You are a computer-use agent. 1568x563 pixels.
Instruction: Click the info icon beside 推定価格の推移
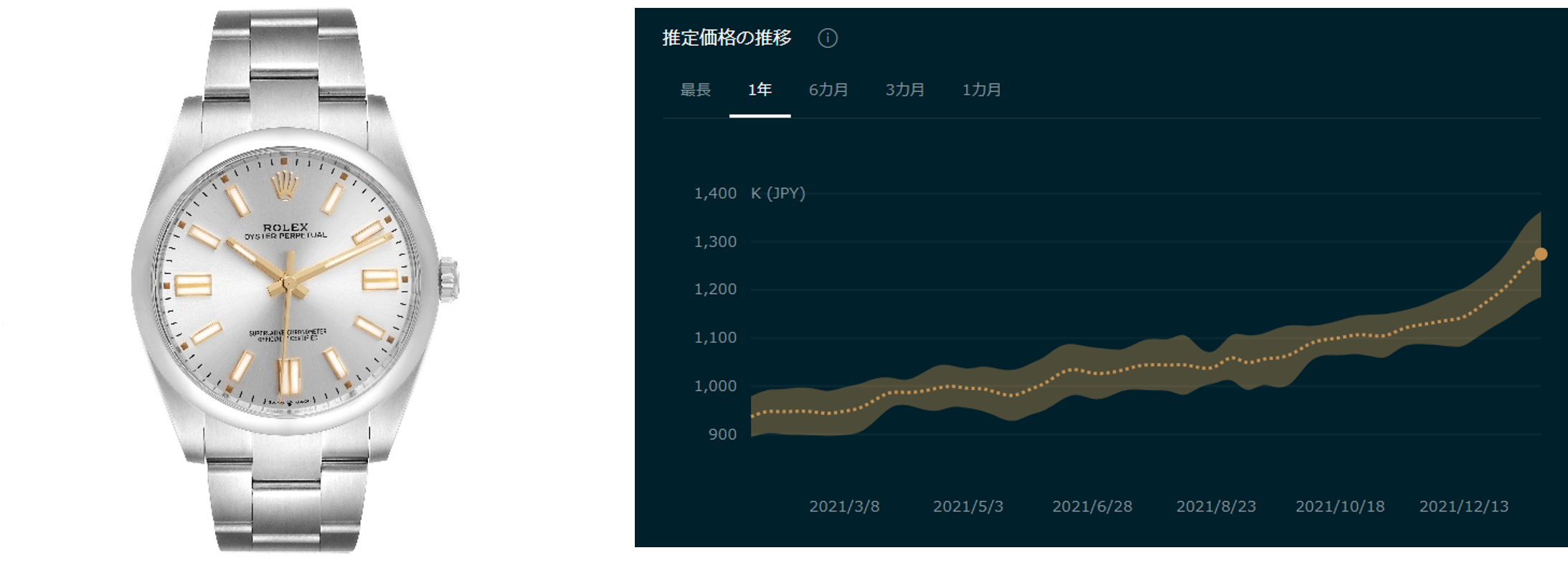coord(828,38)
